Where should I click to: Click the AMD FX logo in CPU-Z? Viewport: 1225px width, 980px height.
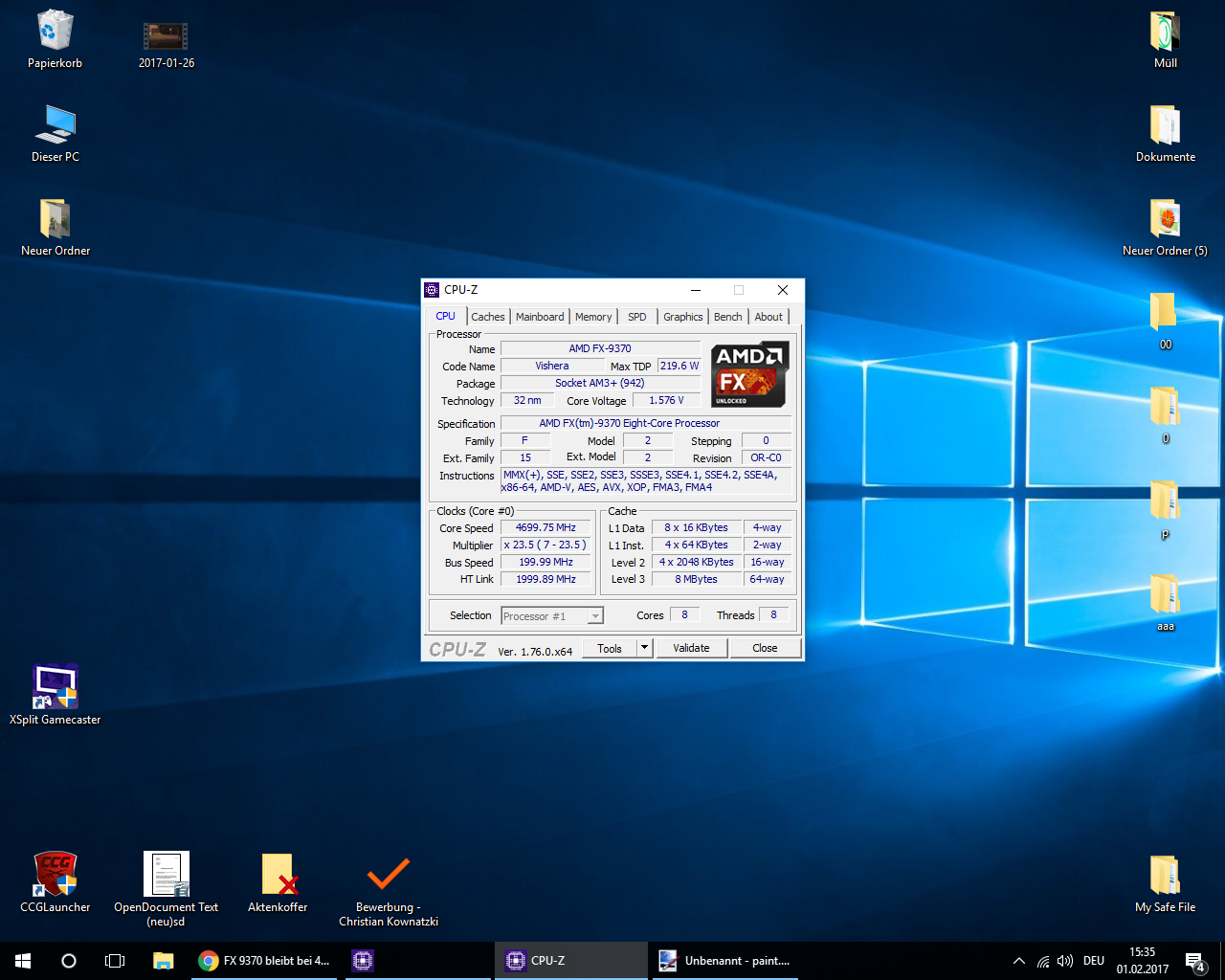coord(749,373)
